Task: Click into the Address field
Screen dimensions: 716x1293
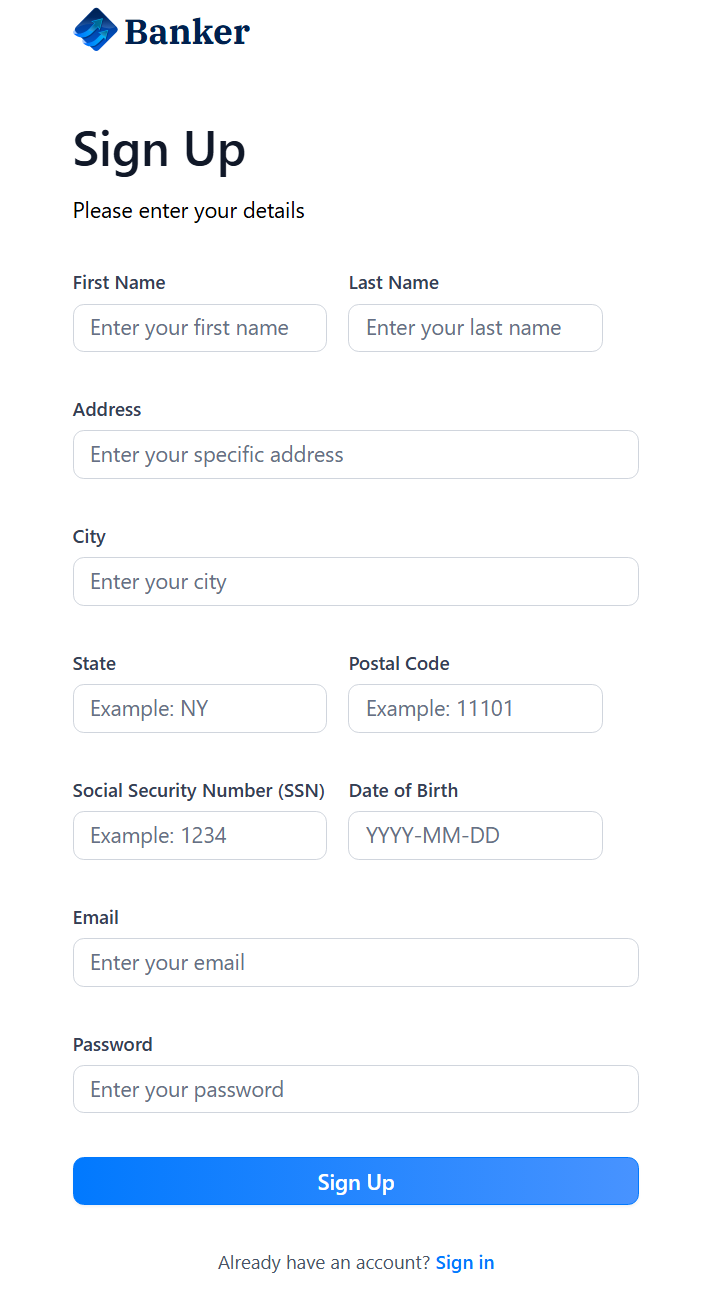Action: [355, 455]
